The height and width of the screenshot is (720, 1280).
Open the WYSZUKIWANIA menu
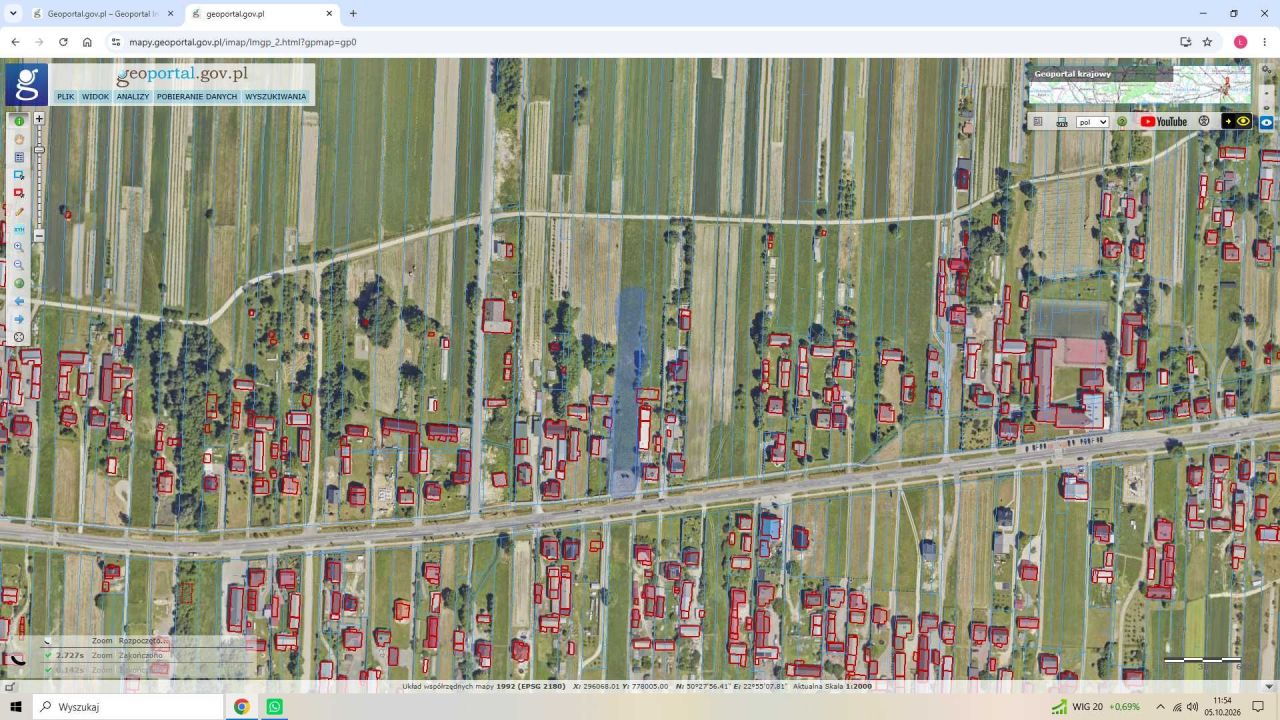pos(275,97)
